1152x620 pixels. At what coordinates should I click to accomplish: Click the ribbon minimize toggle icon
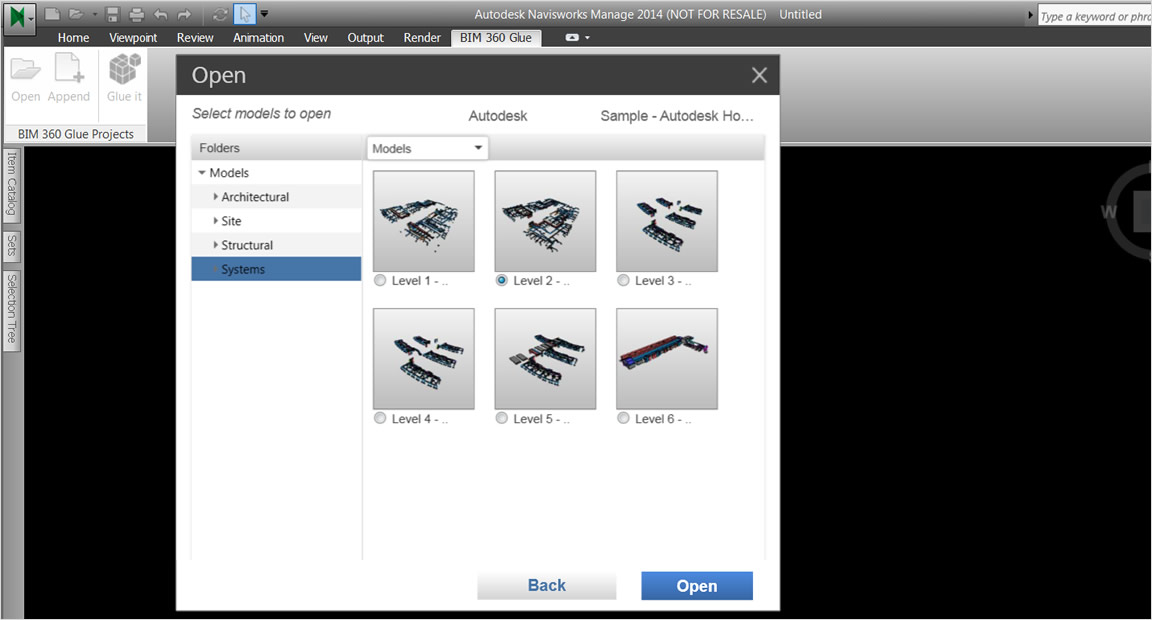coord(572,37)
